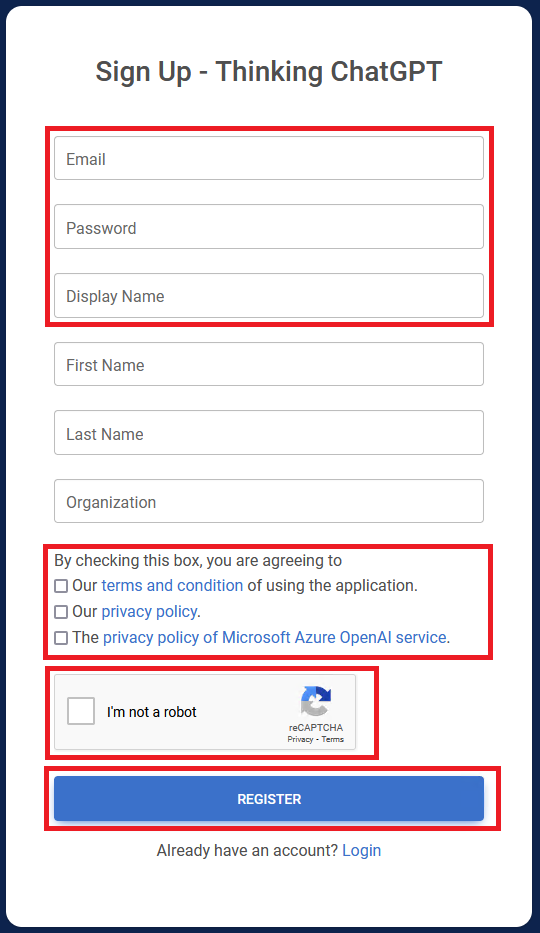Click into the Display Name field
Viewport: 540px width, 933px height.
click(x=269, y=296)
